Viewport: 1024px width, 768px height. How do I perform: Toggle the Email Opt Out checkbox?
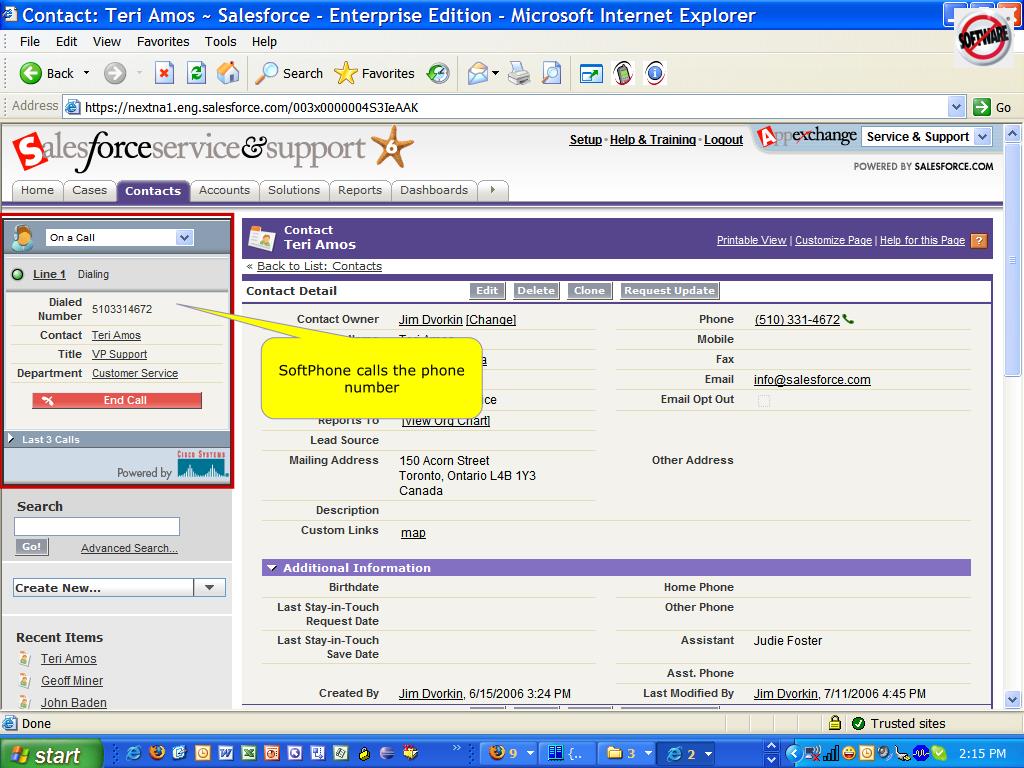tap(763, 400)
